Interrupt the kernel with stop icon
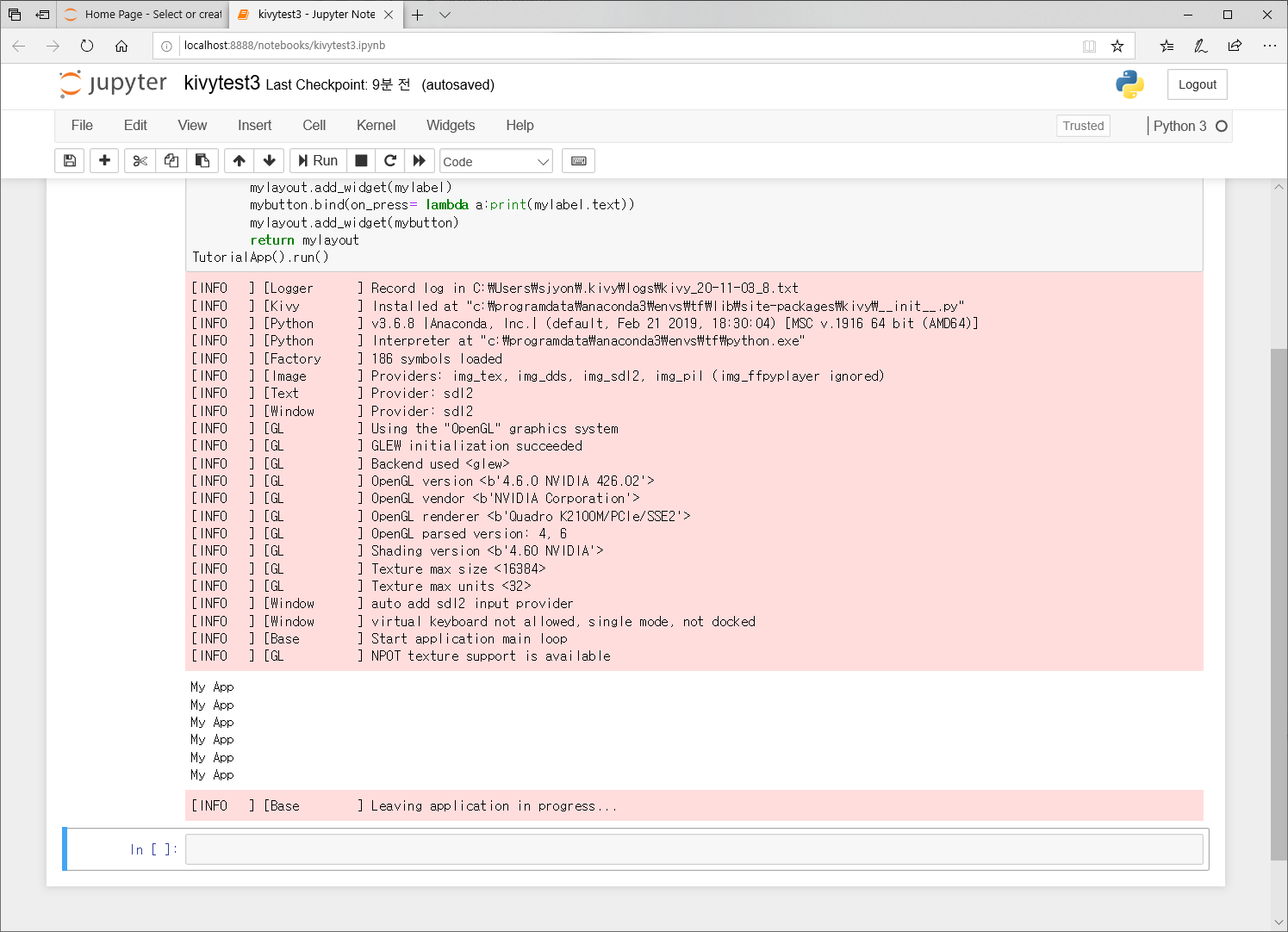 [x=362, y=161]
